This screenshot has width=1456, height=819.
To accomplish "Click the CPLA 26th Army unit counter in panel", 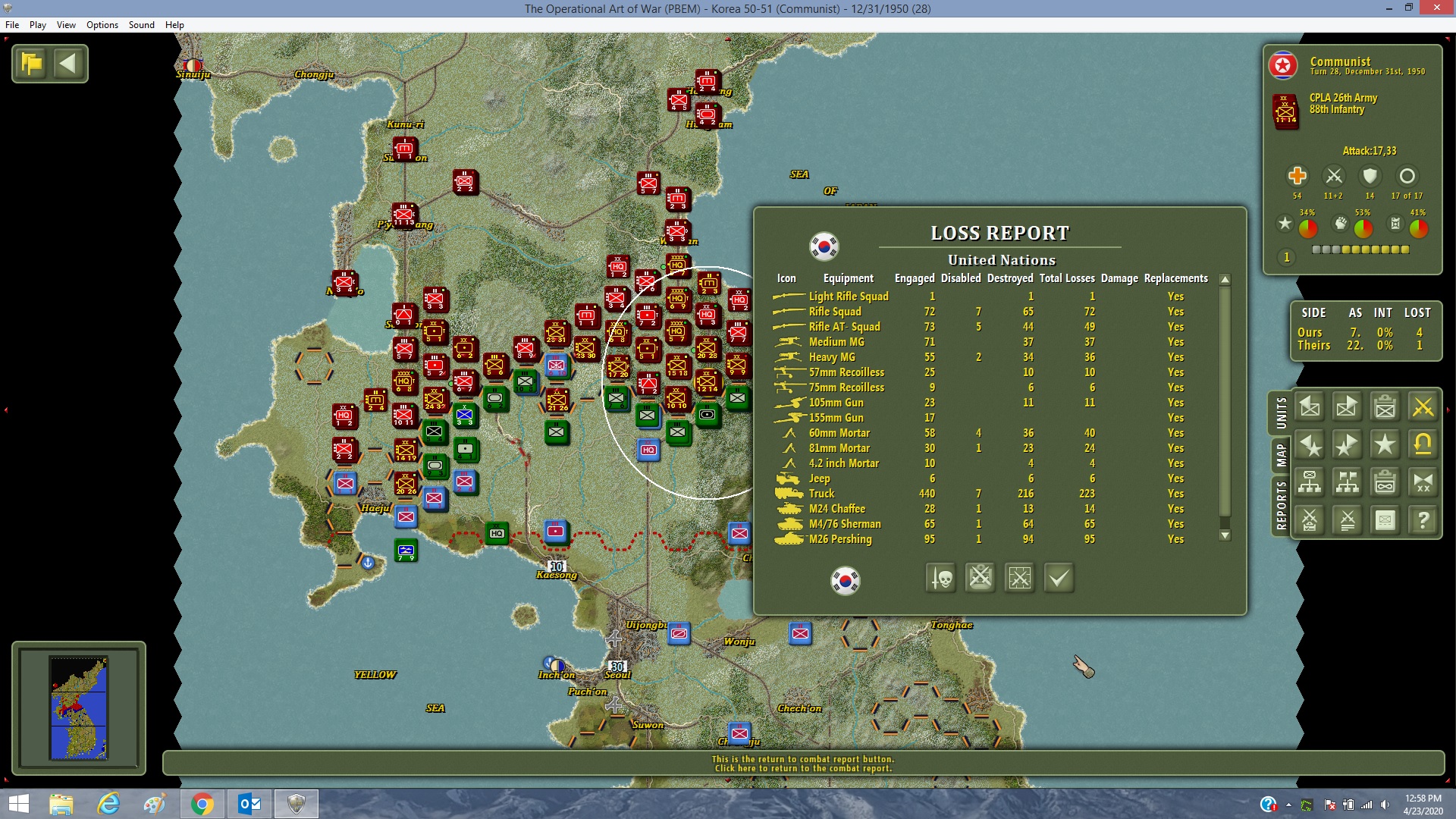I will 1285,111.
